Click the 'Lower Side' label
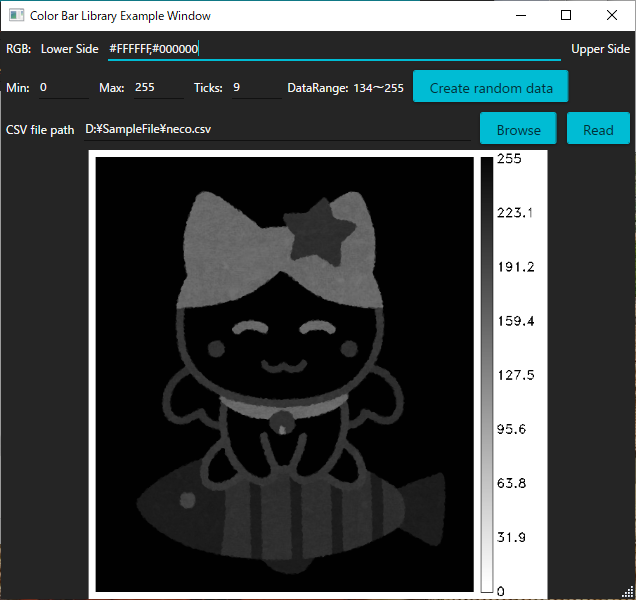Viewport: 636px width, 600px height. click(70, 49)
